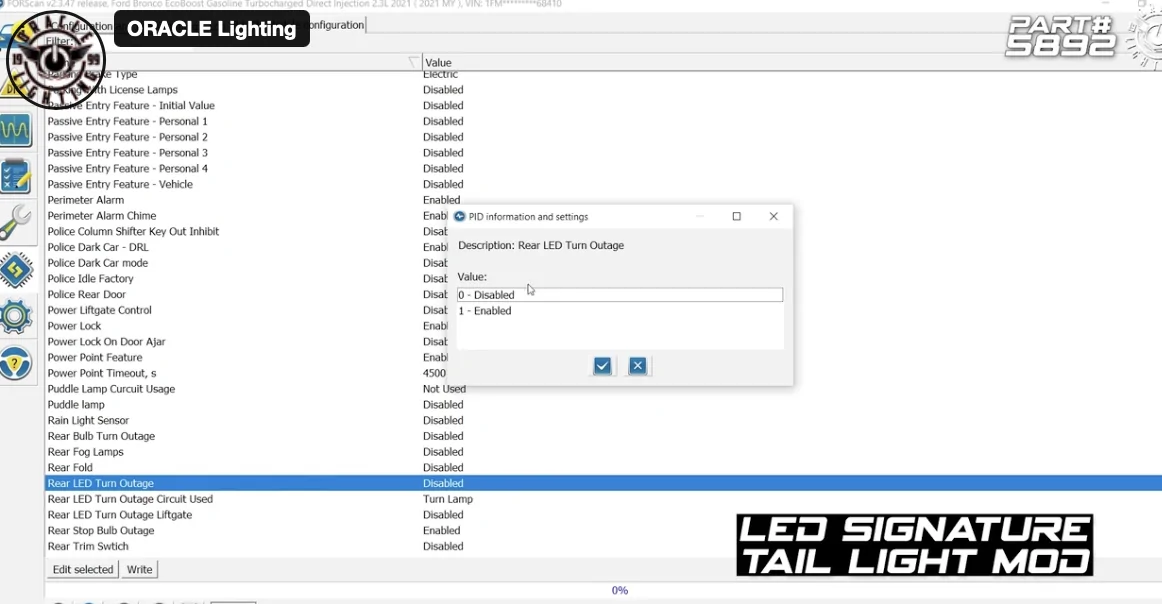The height and width of the screenshot is (604, 1162).
Task: Confirm the value with the checkmark button
Action: point(602,365)
